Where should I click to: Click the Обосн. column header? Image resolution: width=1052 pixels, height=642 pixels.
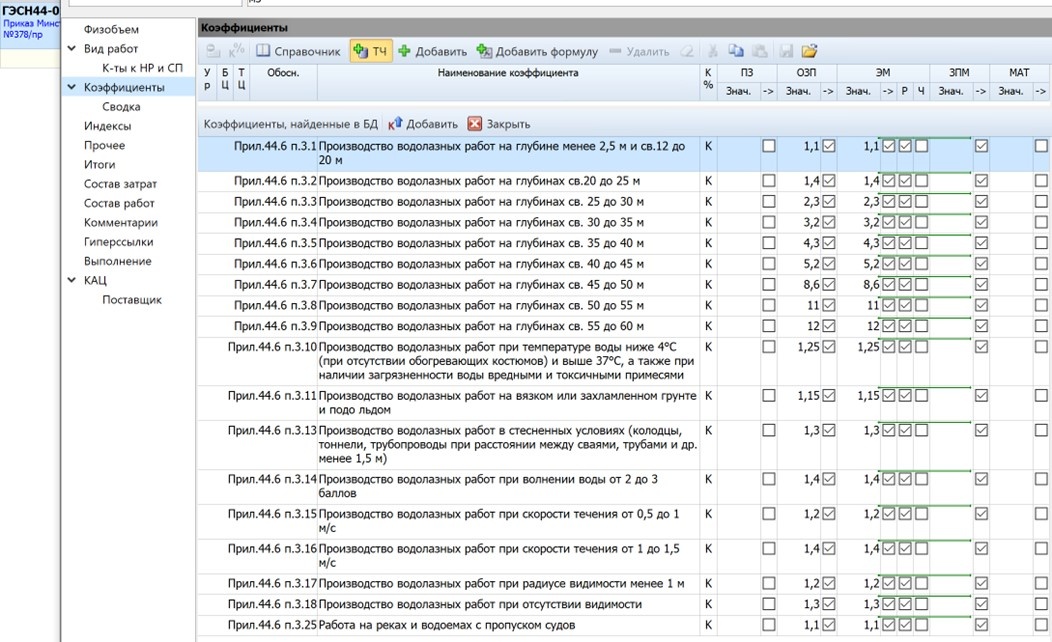283,72
